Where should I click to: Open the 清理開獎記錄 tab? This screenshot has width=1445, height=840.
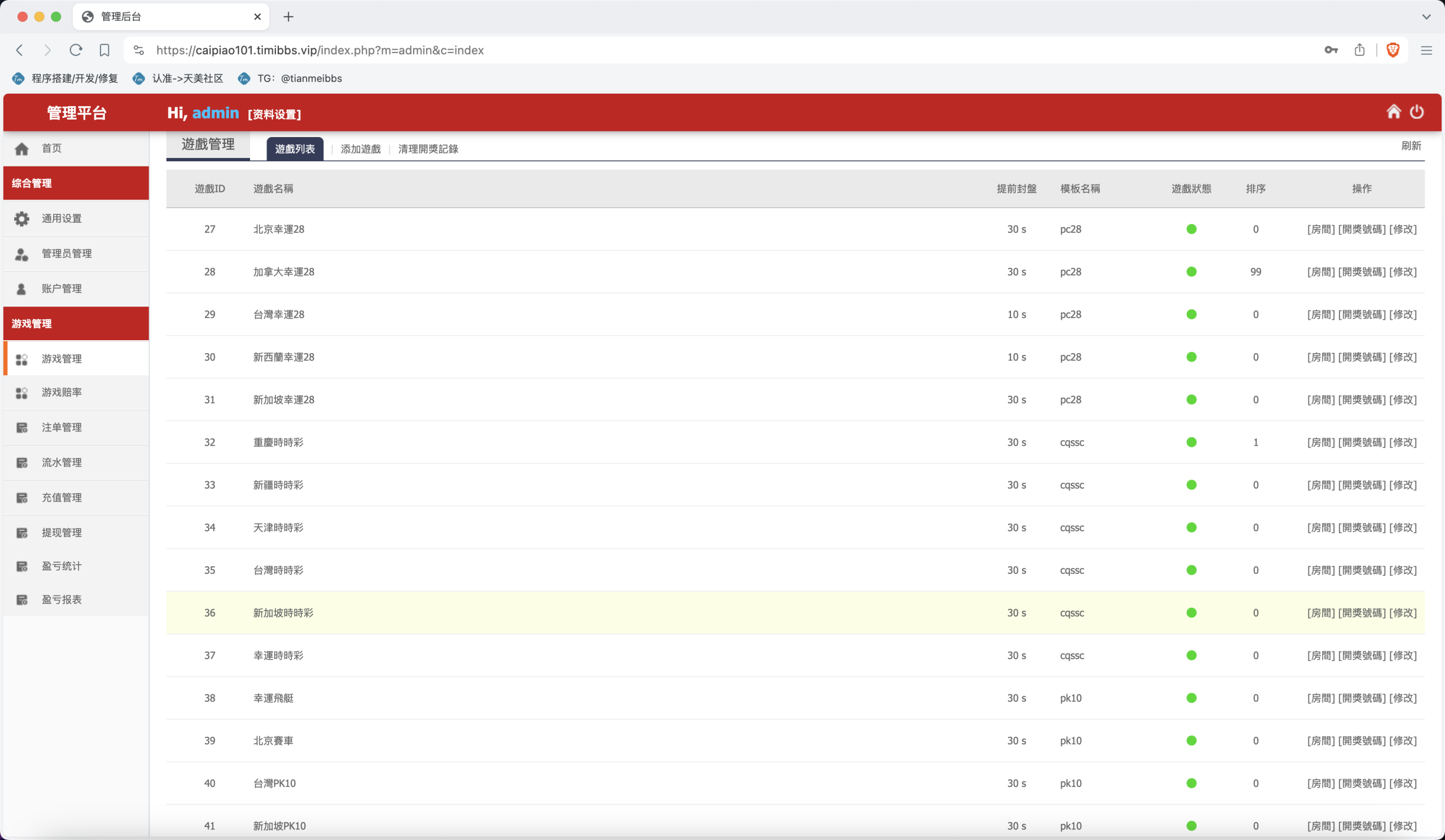click(428, 149)
